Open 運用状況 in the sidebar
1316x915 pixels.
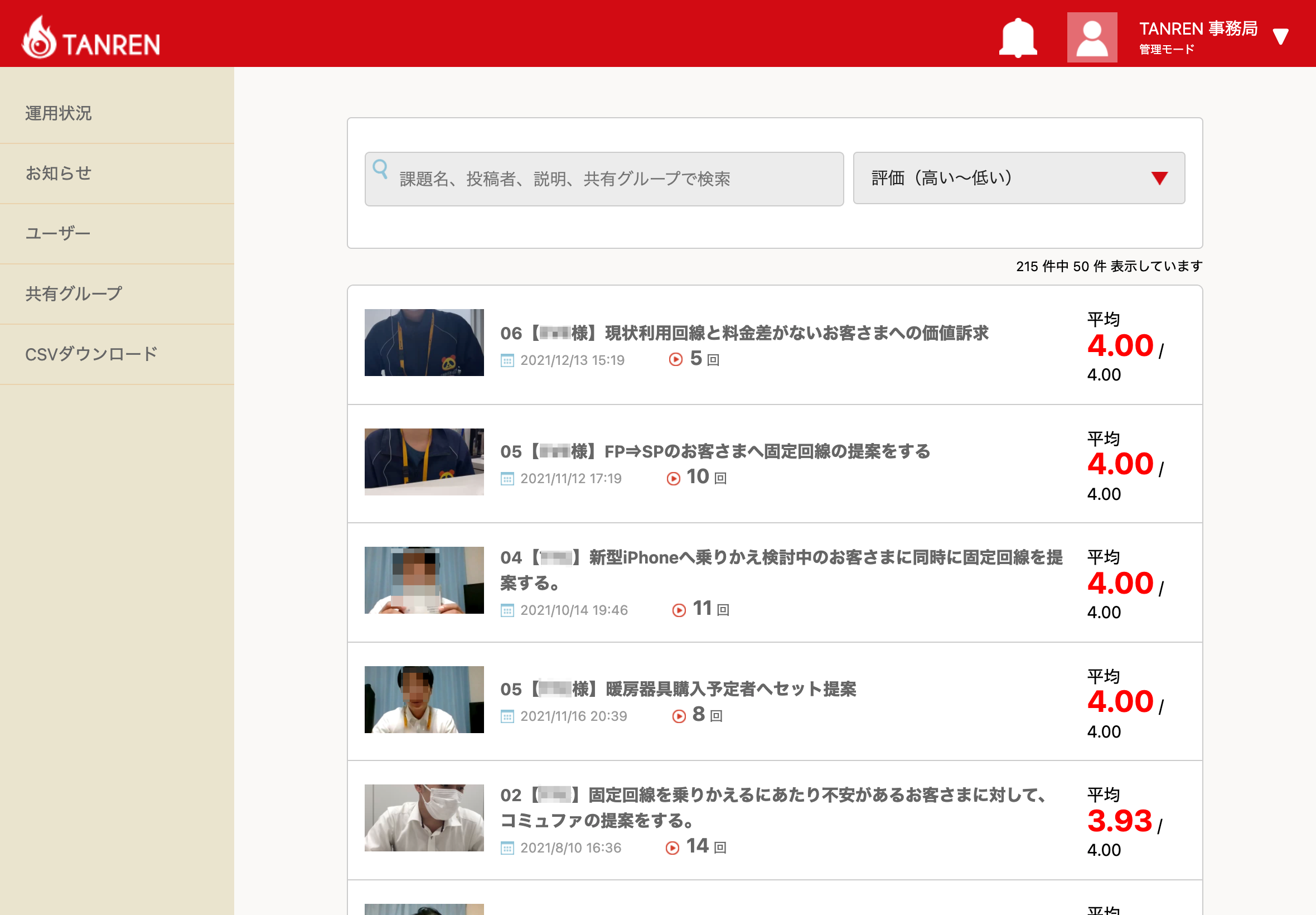(59, 113)
